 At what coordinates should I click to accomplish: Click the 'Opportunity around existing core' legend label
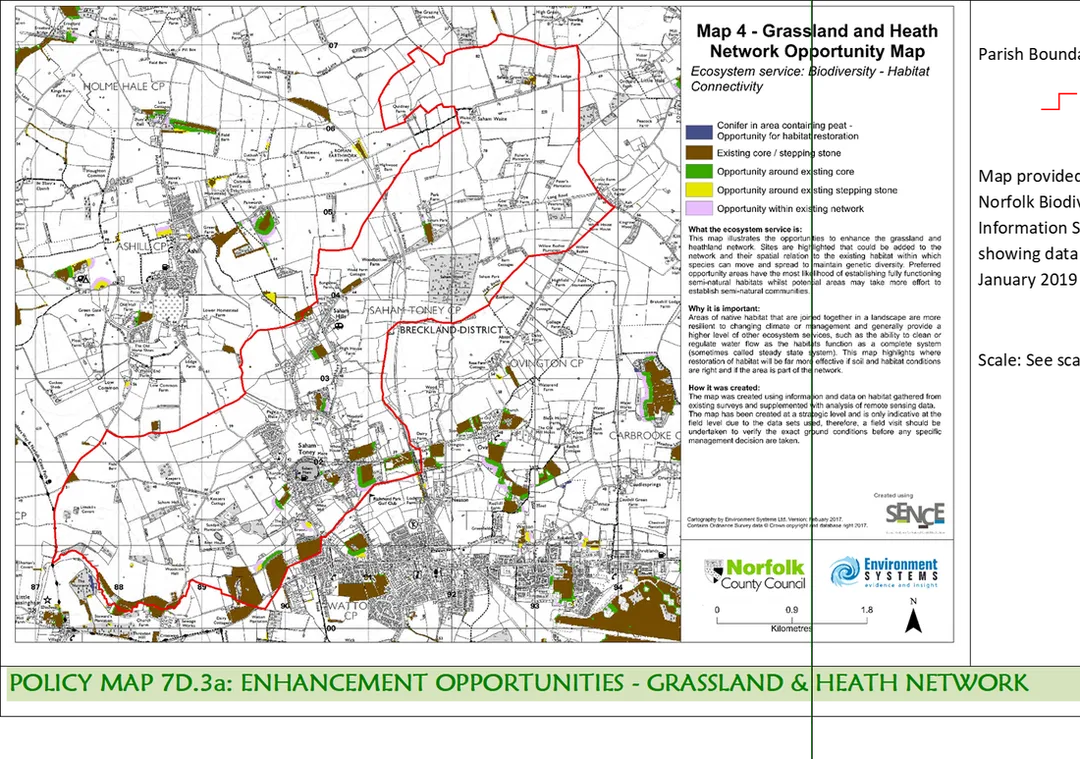(x=785, y=171)
